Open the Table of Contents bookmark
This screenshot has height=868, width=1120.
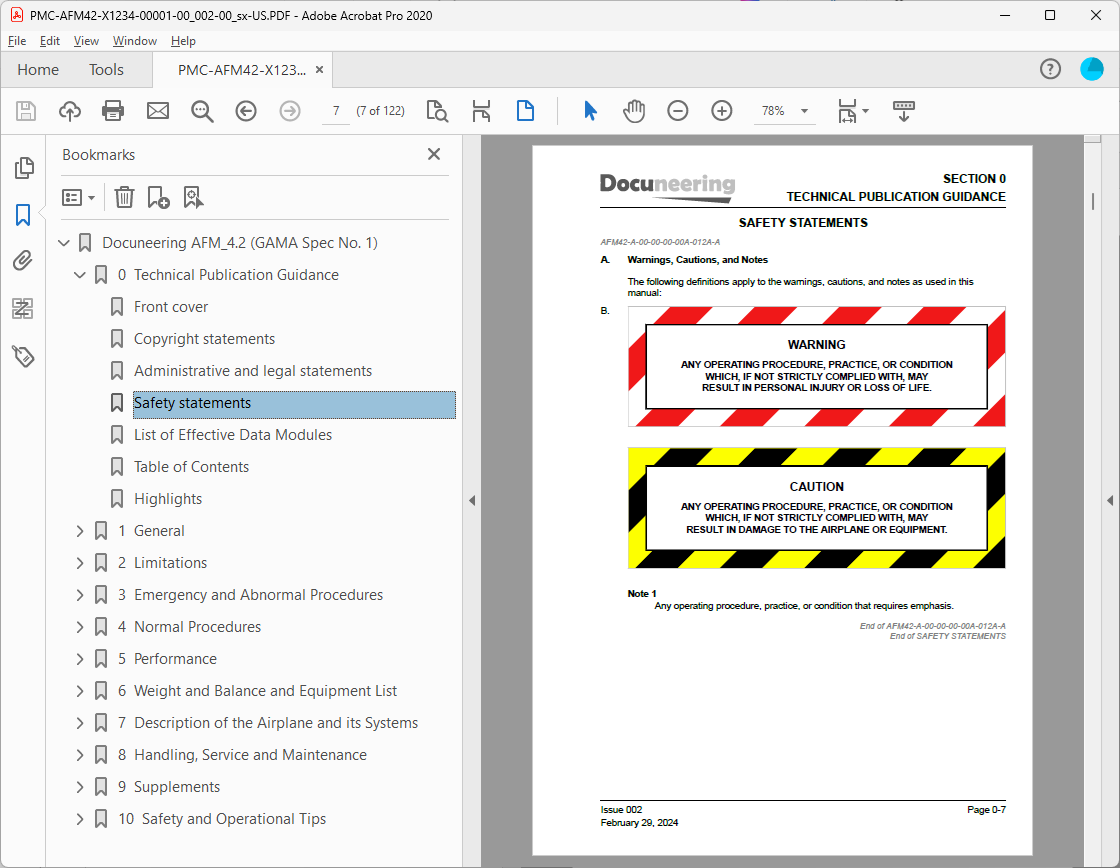pos(191,467)
